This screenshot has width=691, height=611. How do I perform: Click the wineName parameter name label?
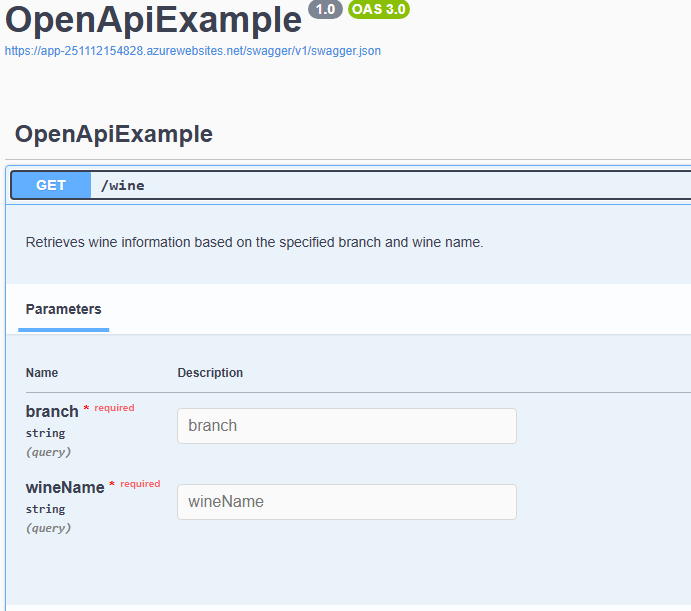65,487
